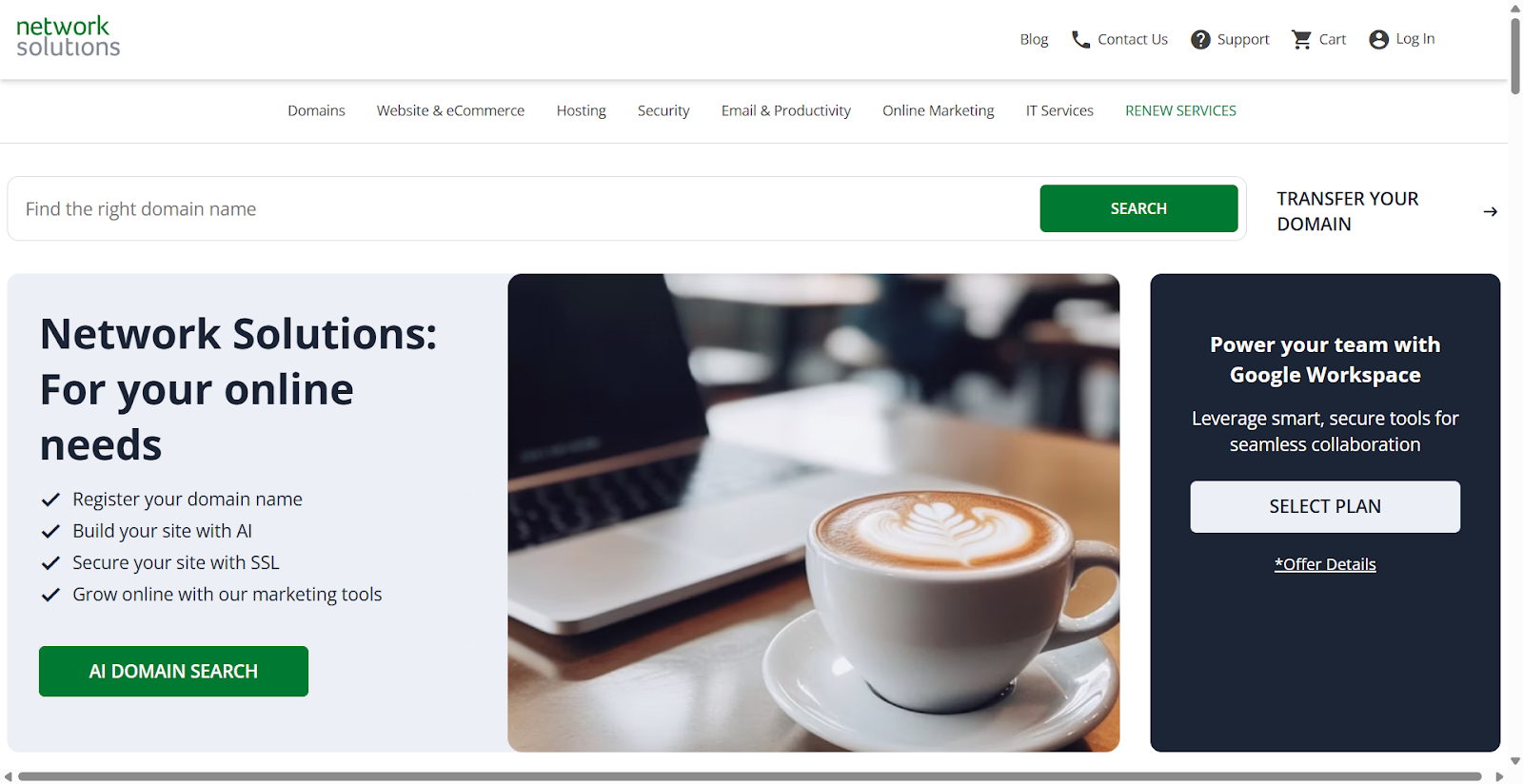Open the Domains menu
The height and width of the screenshot is (784, 1523).
coord(316,111)
